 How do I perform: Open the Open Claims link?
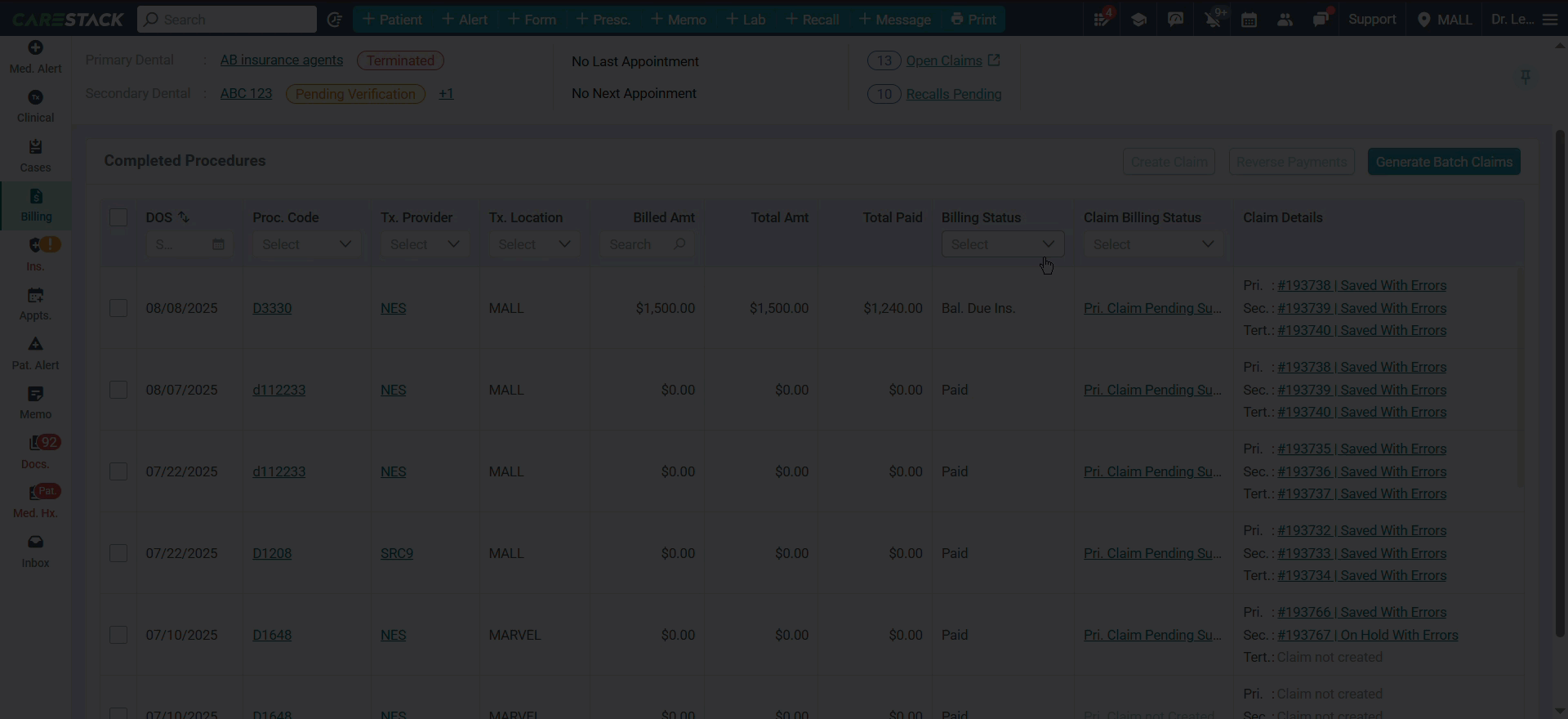(x=944, y=60)
